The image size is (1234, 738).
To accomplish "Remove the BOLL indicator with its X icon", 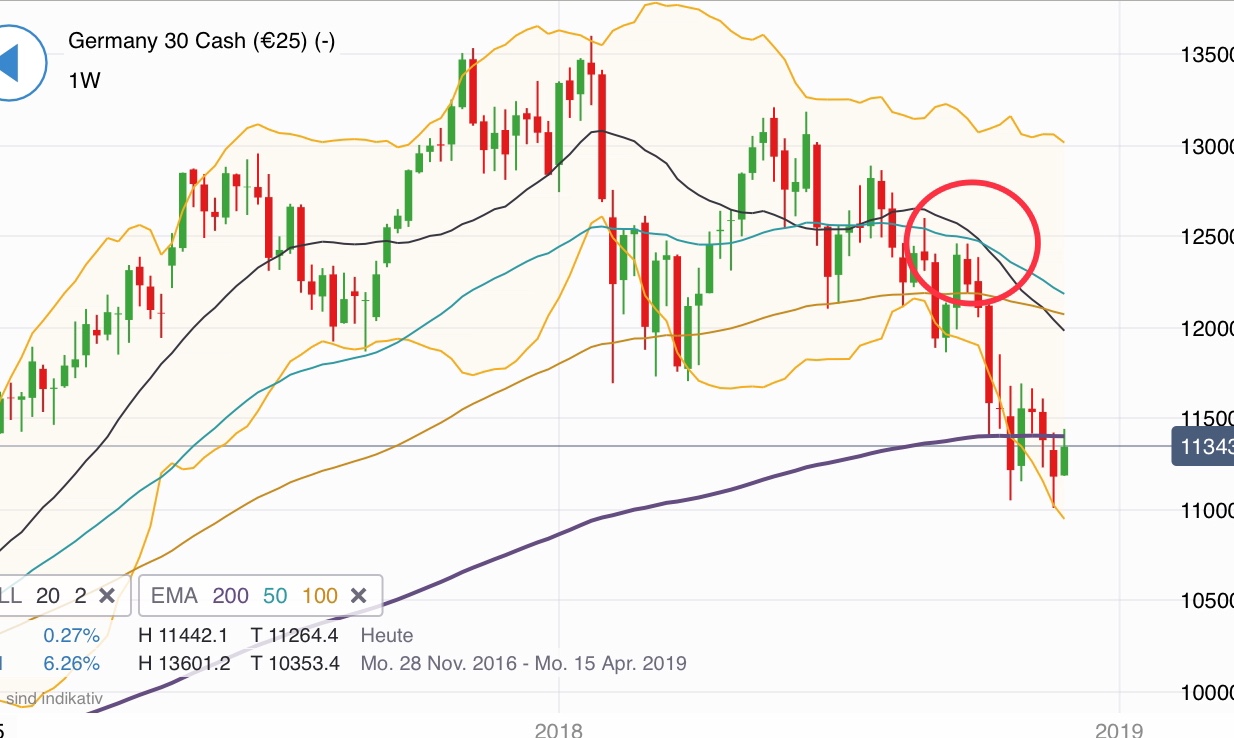I will pyautogui.click(x=107, y=595).
